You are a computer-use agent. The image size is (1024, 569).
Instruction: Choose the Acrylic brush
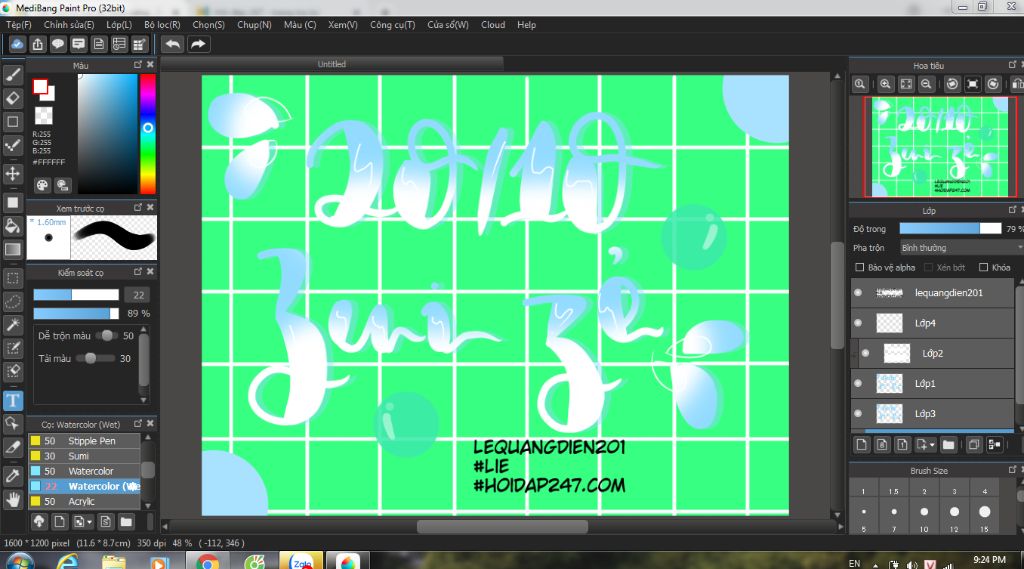[84, 502]
